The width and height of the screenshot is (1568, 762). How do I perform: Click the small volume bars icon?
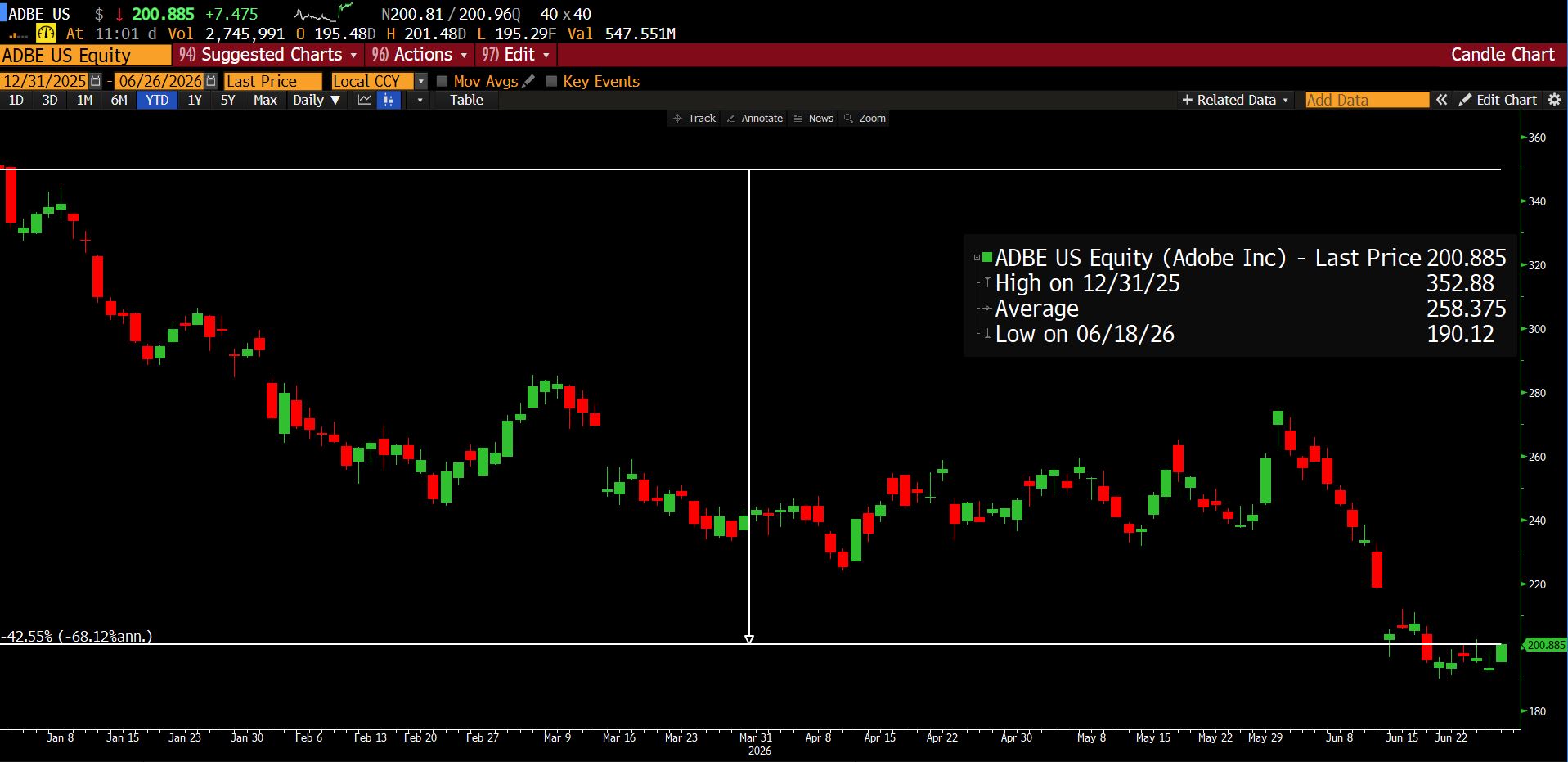[18, 35]
